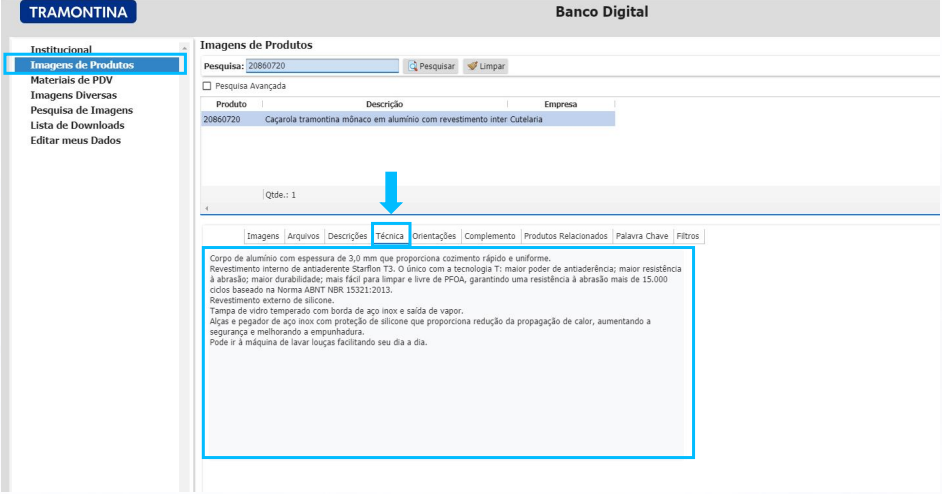942x494 pixels.
Task: Click the Tramontina logo
Action: pyautogui.click(x=78, y=12)
